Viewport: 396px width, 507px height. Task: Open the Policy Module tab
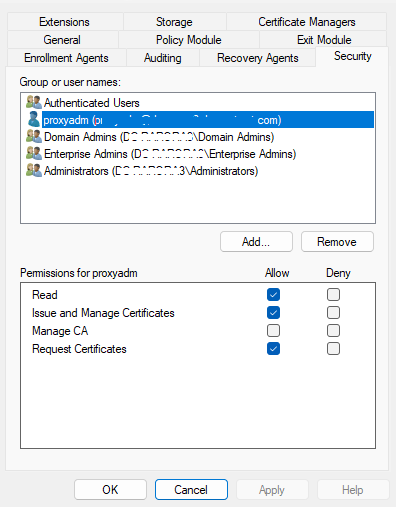pos(189,40)
